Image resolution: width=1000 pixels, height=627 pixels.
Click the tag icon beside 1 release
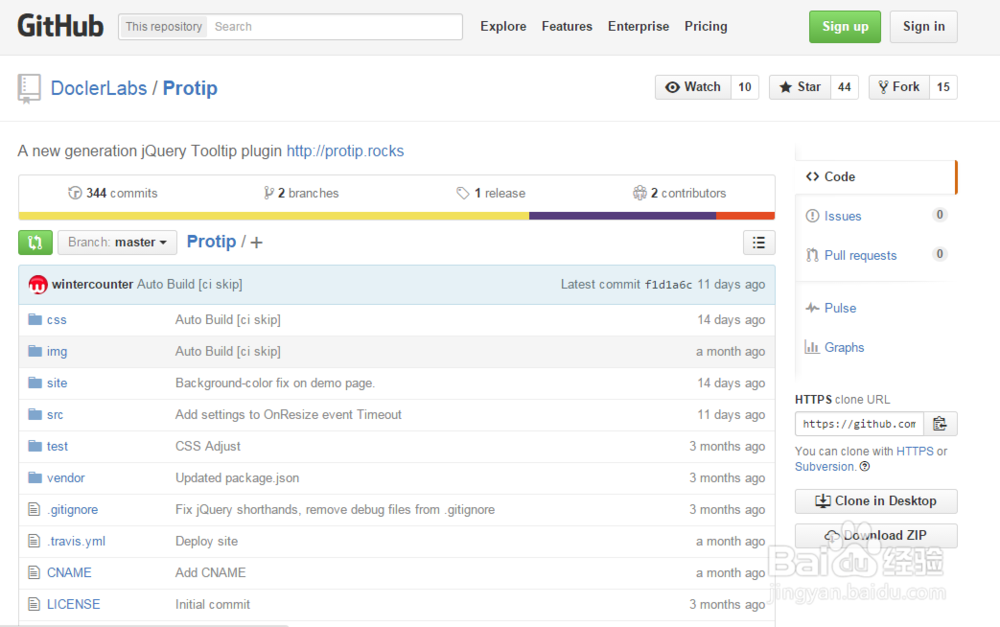click(463, 192)
